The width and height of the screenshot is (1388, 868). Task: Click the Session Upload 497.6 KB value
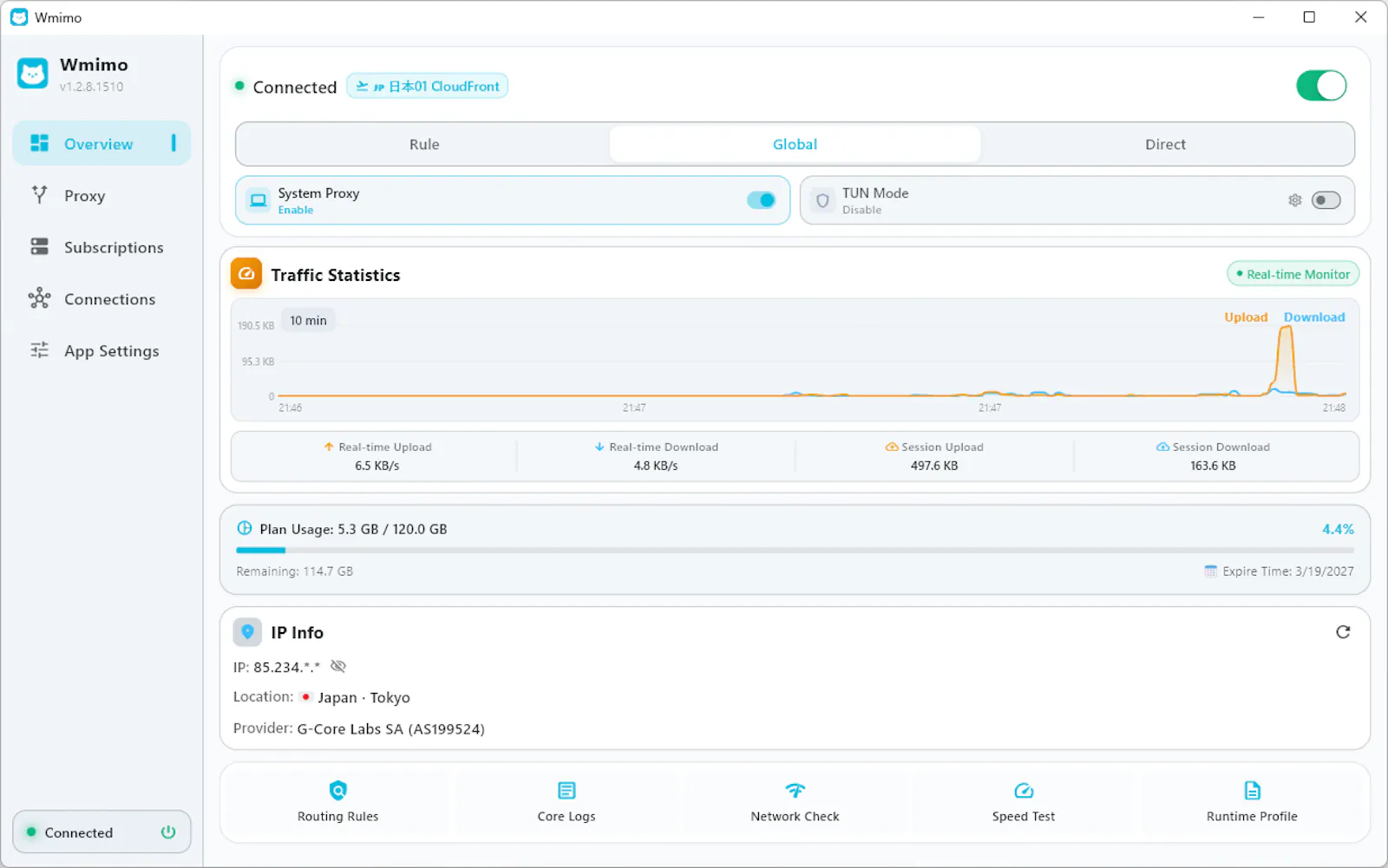coord(934,466)
